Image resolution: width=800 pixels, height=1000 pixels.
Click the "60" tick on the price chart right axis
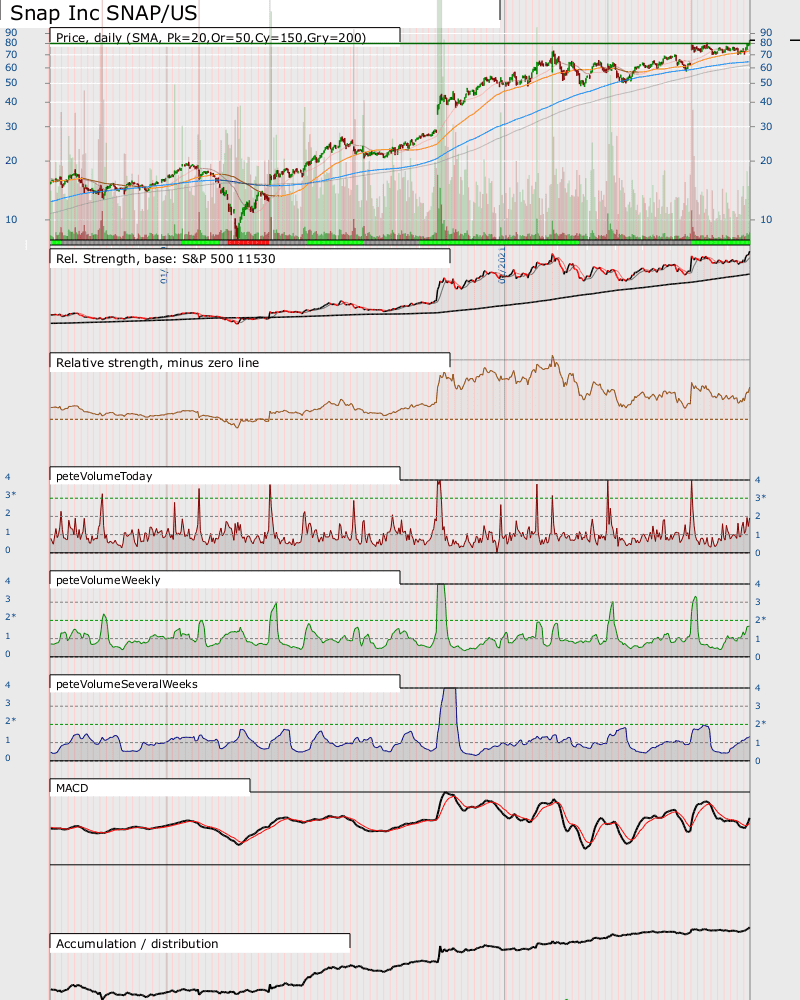[x=766, y=68]
